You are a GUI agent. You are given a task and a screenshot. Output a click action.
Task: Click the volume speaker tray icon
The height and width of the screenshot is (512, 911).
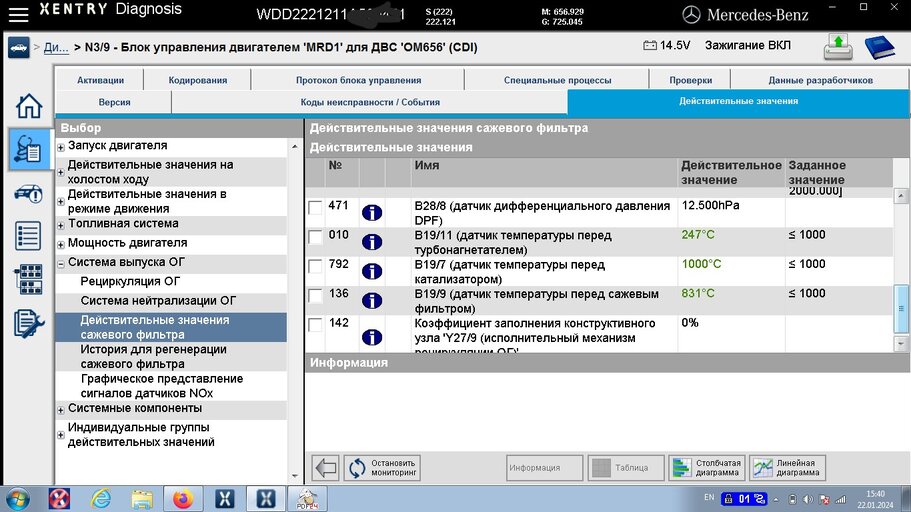click(808, 500)
